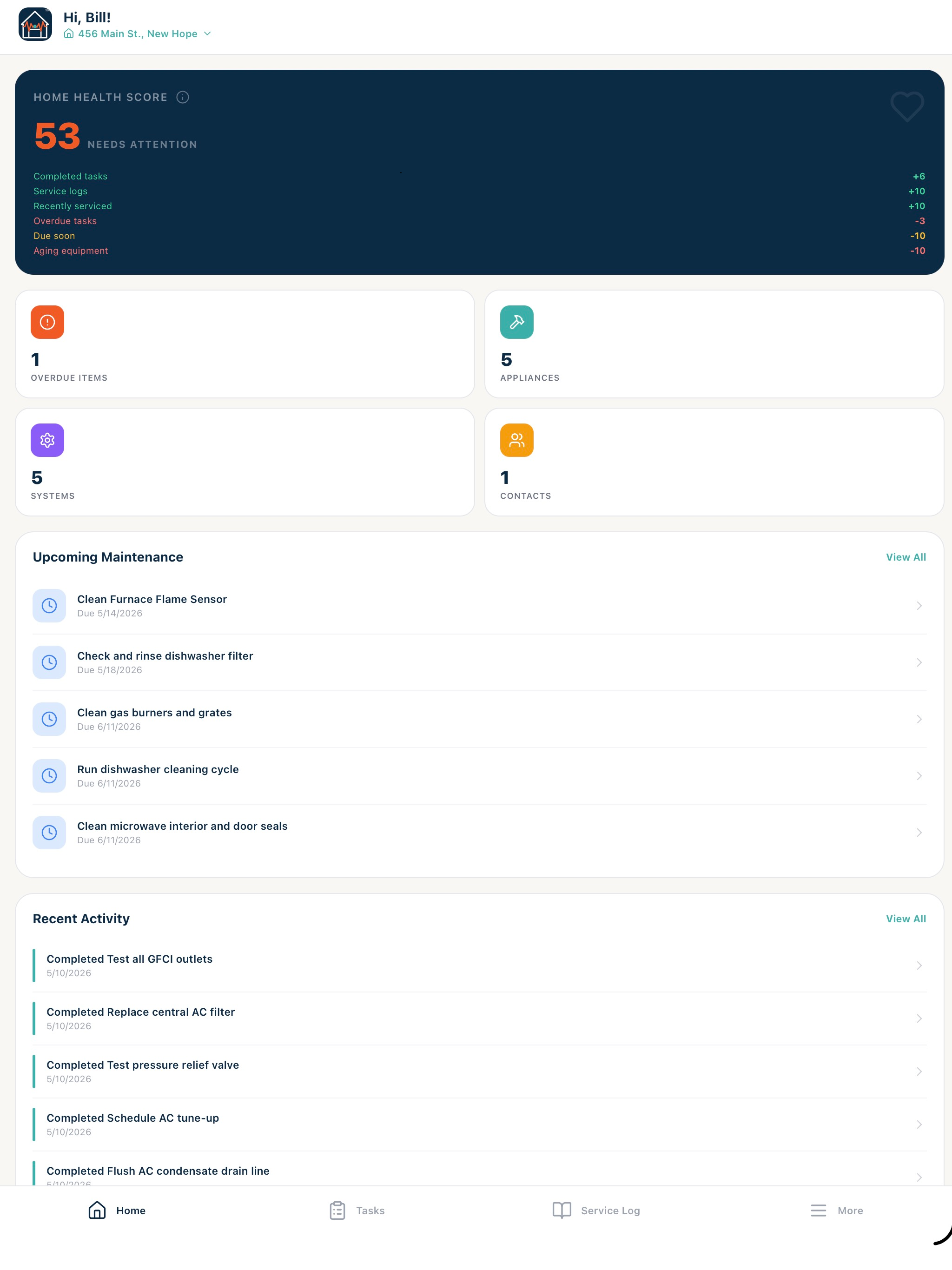The width and height of the screenshot is (952, 1270).
Task: Switch to the Home tab label
Action: (x=131, y=1210)
